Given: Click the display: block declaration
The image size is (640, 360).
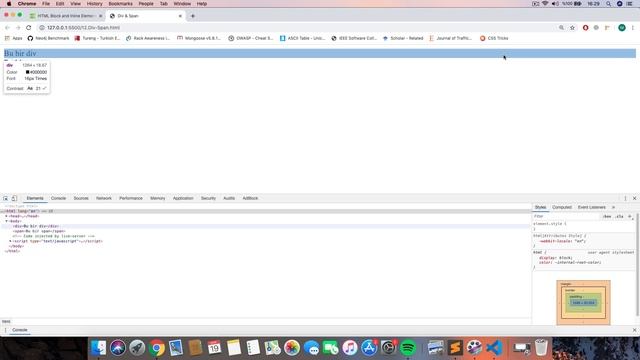Looking at the screenshot, I should click(556, 258).
